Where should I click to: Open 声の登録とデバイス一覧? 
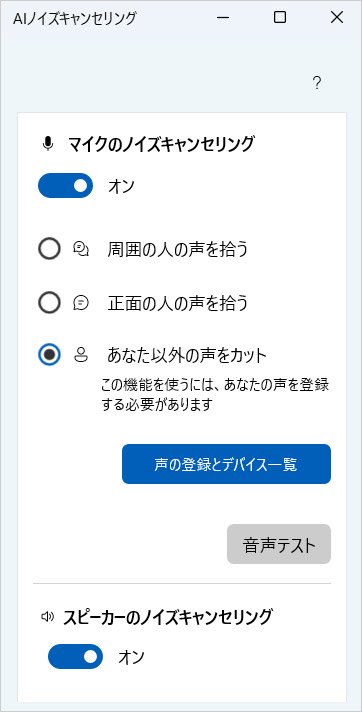click(x=226, y=464)
